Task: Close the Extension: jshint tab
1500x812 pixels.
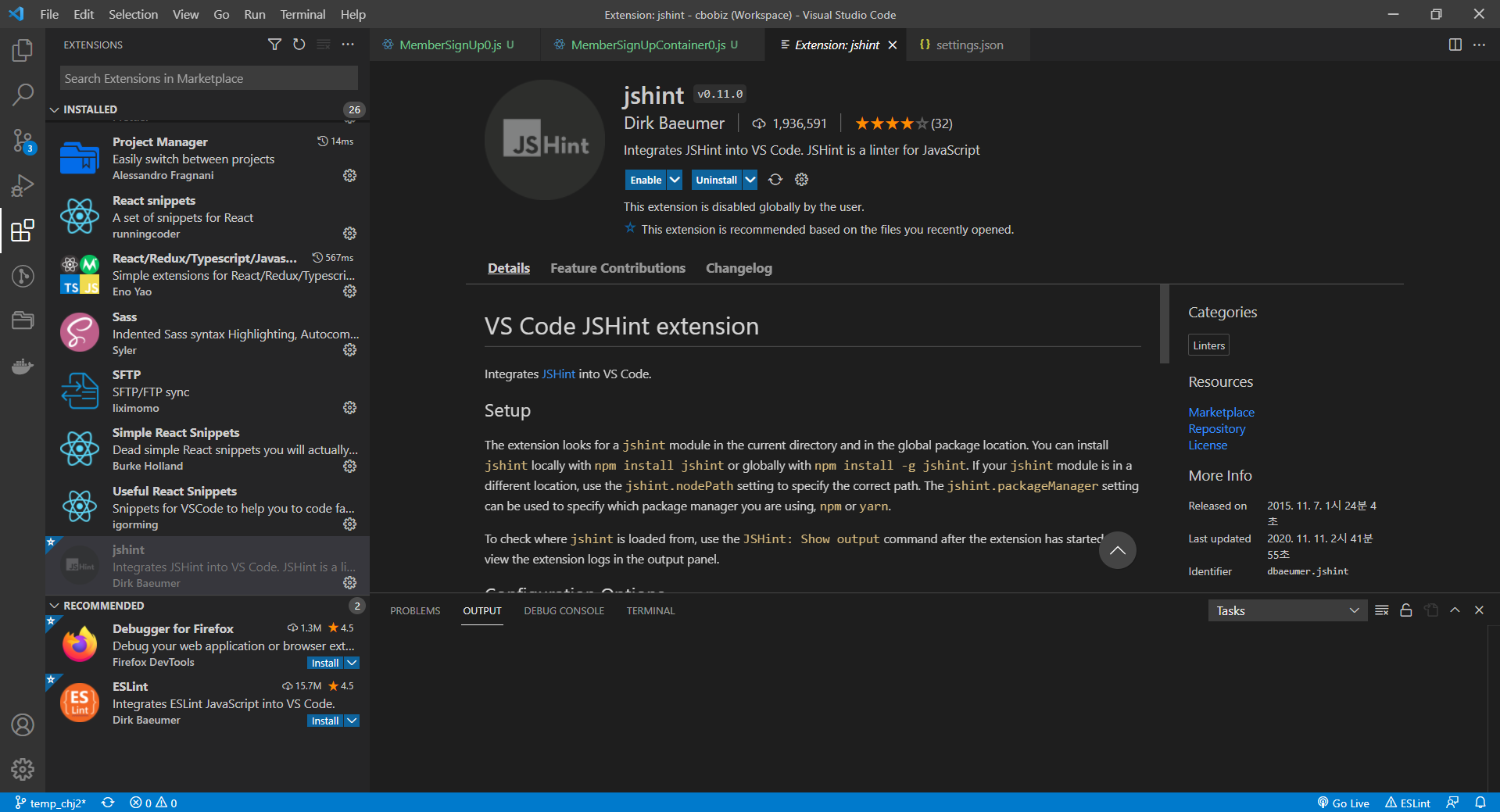Action: (x=892, y=45)
